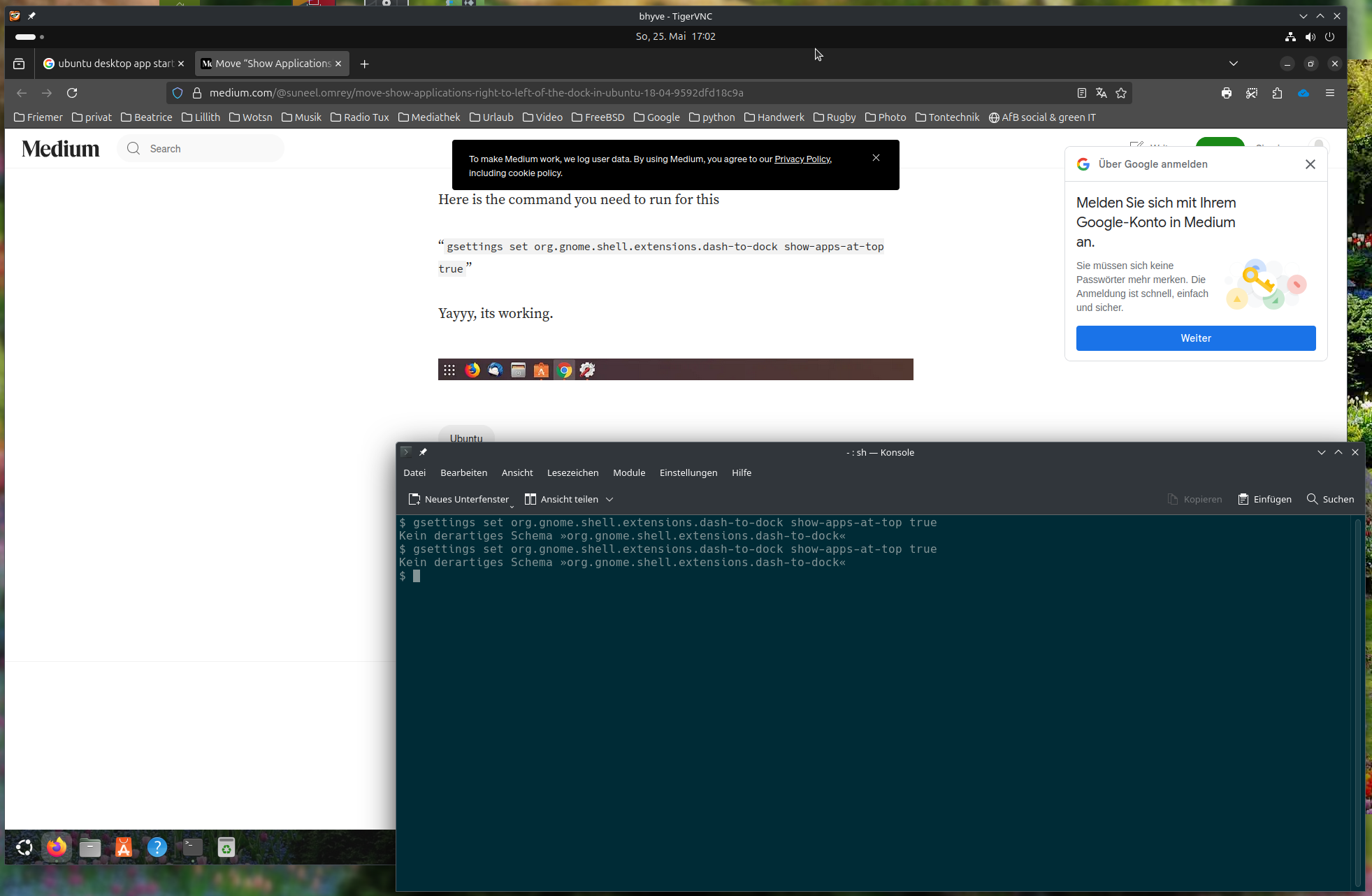The height and width of the screenshot is (896, 1372).
Task: Print the page via the printer icon
Action: (x=1227, y=93)
